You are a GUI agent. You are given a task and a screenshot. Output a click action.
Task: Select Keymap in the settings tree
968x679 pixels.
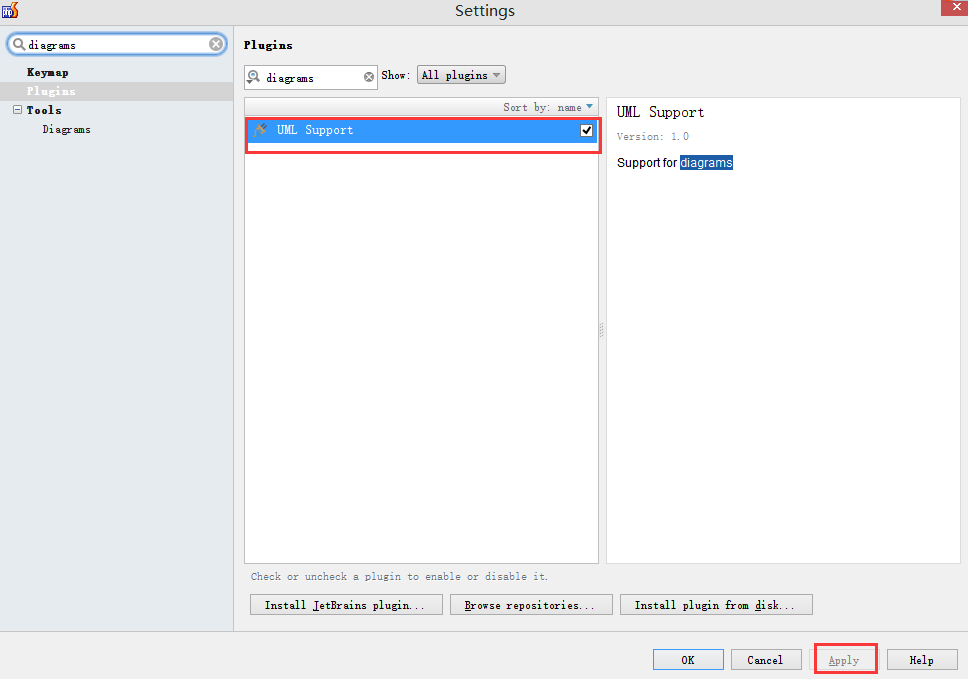coord(48,72)
